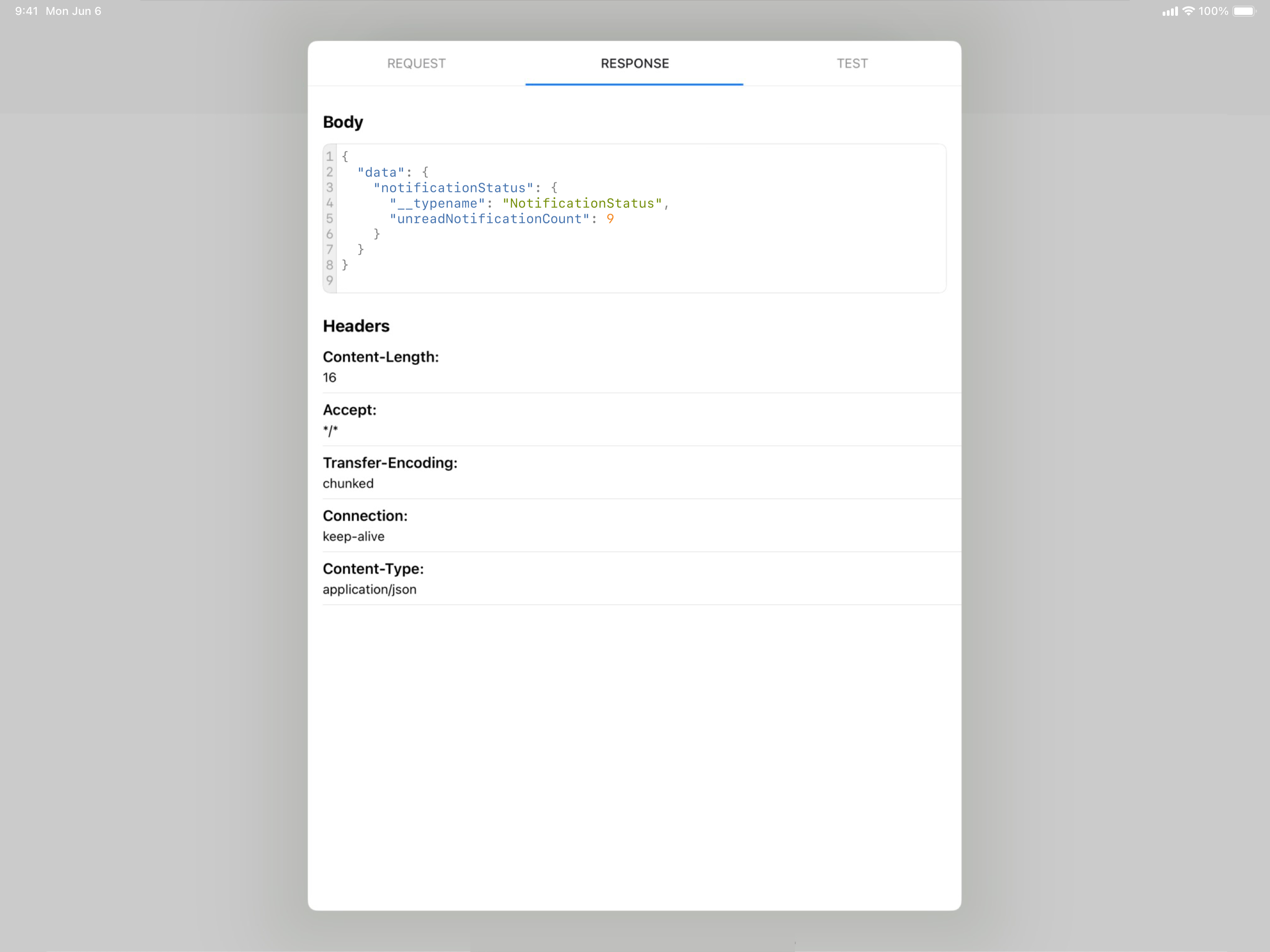This screenshot has height=952, width=1270.
Task: Tap the Wi-Fi status icon
Action: (x=1189, y=11)
